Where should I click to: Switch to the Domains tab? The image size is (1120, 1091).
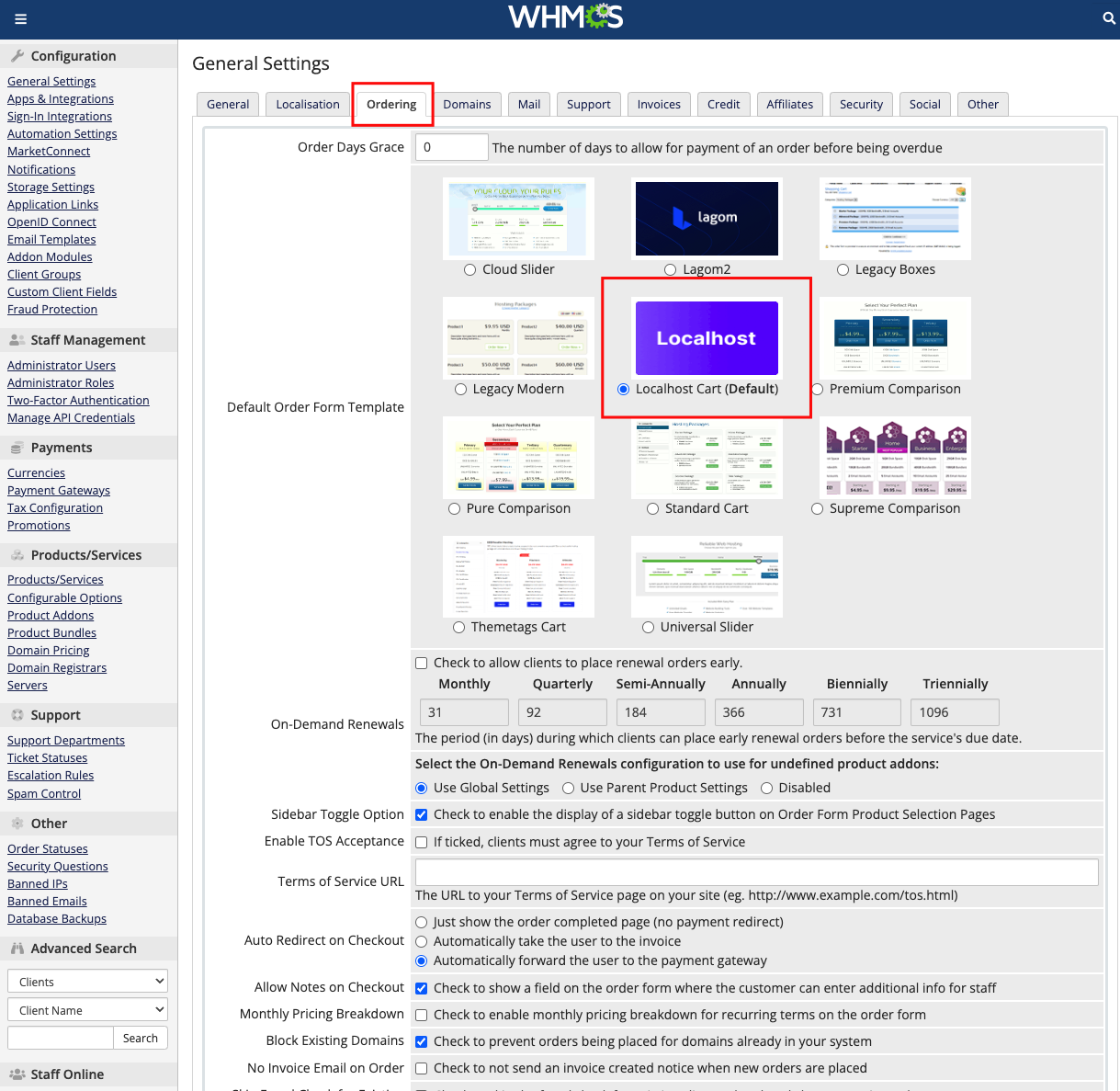[x=467, y=104]
